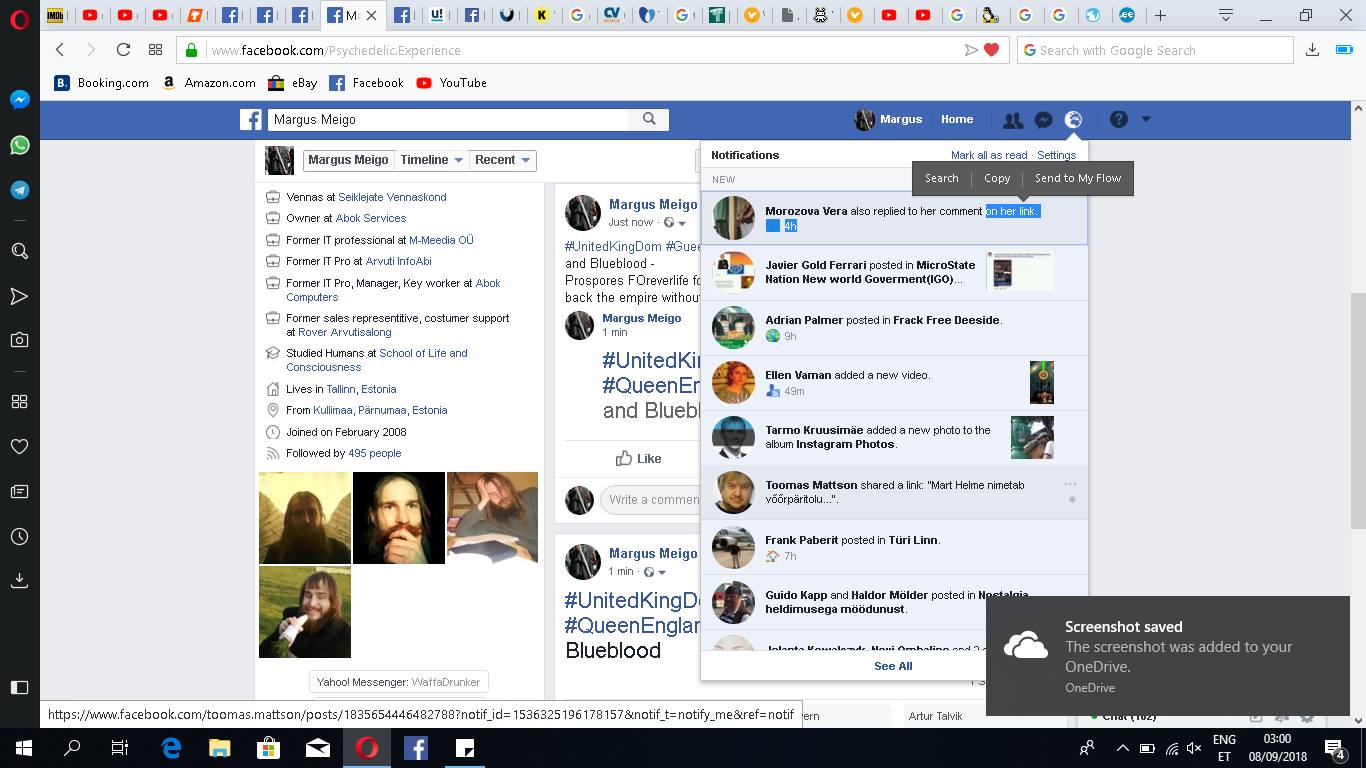Image resolution: width=1366 pixels, height=768 pixels.
Task: Switch to the IMDb tab
Action: 56,15
